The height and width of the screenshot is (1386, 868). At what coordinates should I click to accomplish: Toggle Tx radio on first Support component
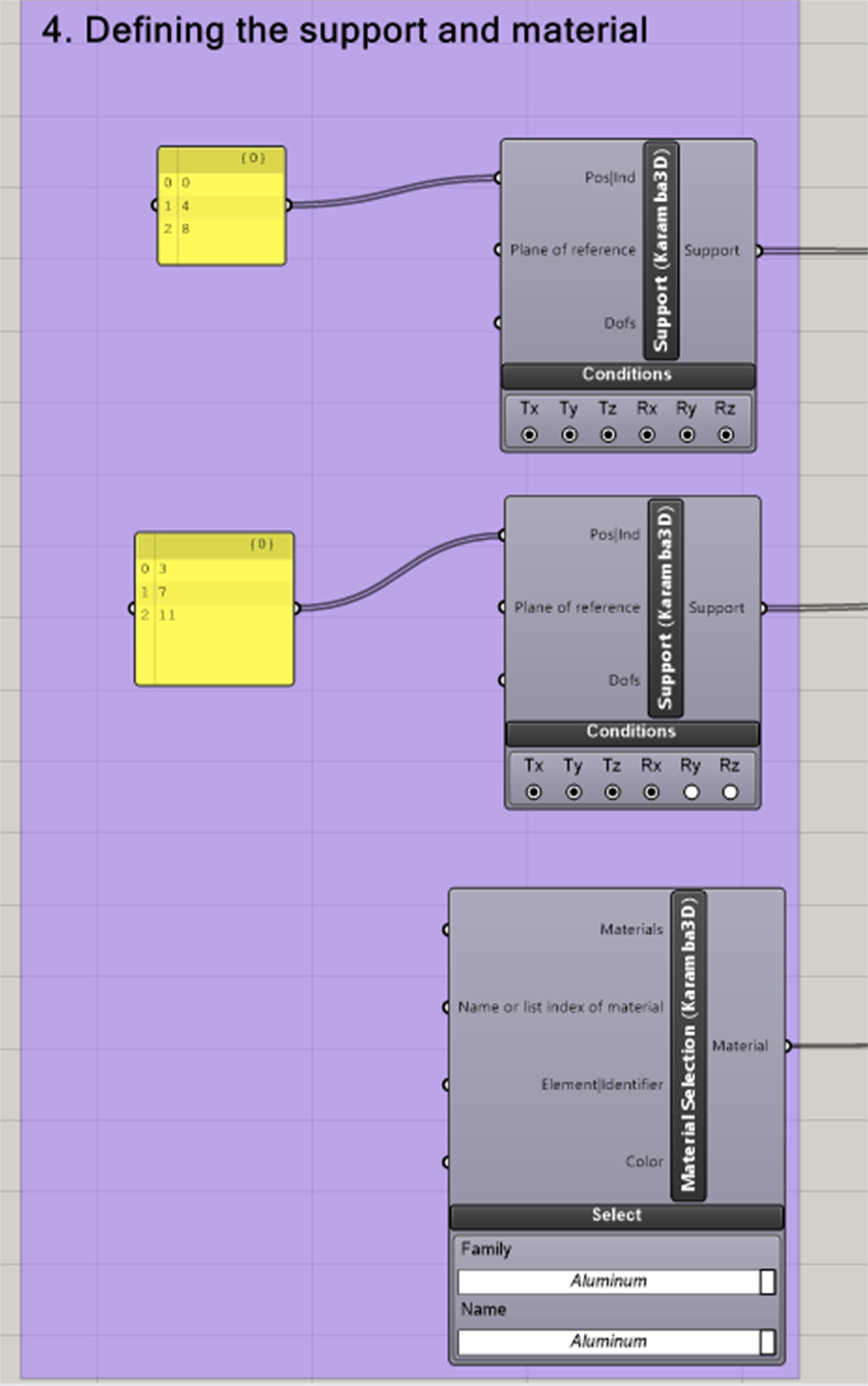529,434
